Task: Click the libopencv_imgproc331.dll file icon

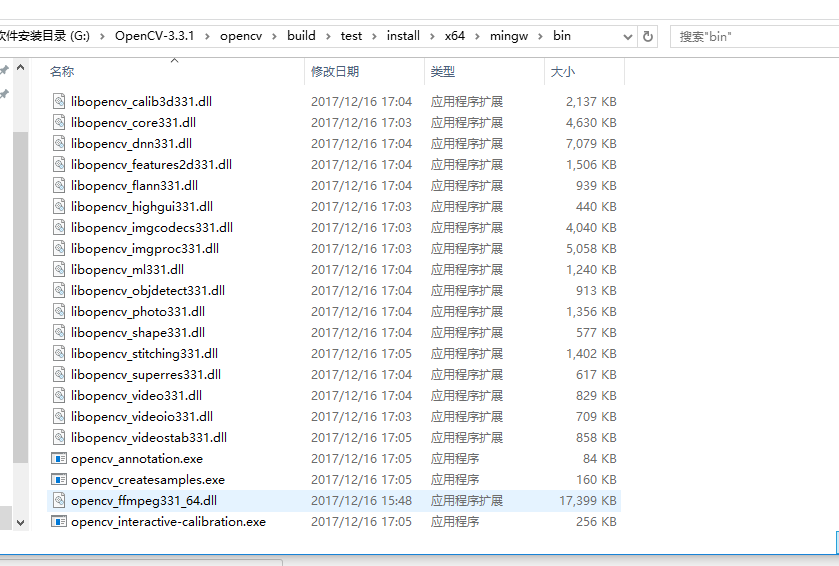Action: [x=59, y=248]
